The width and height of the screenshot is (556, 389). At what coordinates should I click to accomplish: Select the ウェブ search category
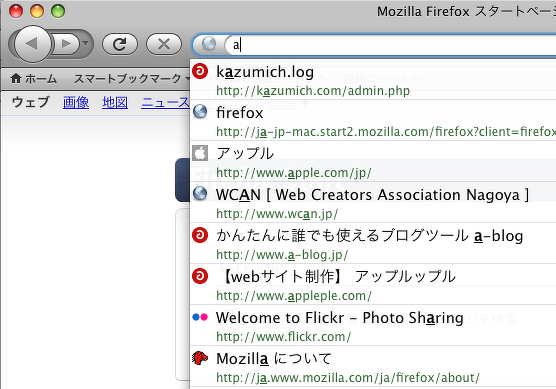coord(30,102)
